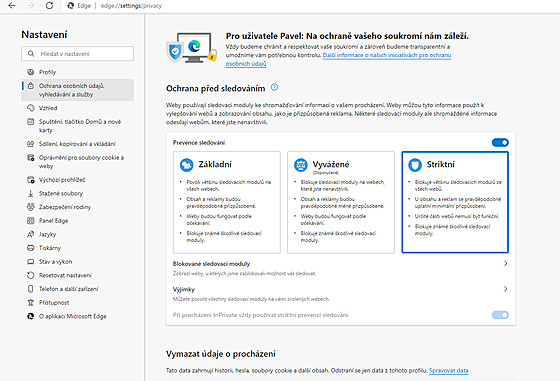Click the Vzhled appearance icon
Image resolution: width=560 pixels, height=381 pixels.
coord(31,108)
